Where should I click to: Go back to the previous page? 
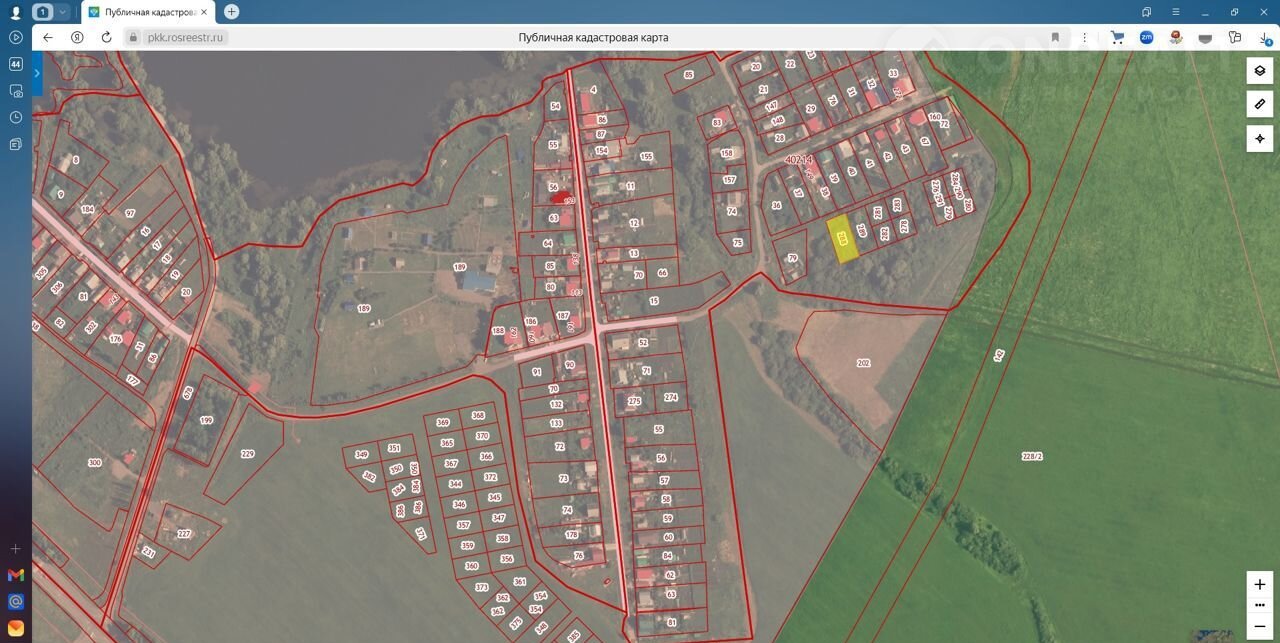point(48,37)
